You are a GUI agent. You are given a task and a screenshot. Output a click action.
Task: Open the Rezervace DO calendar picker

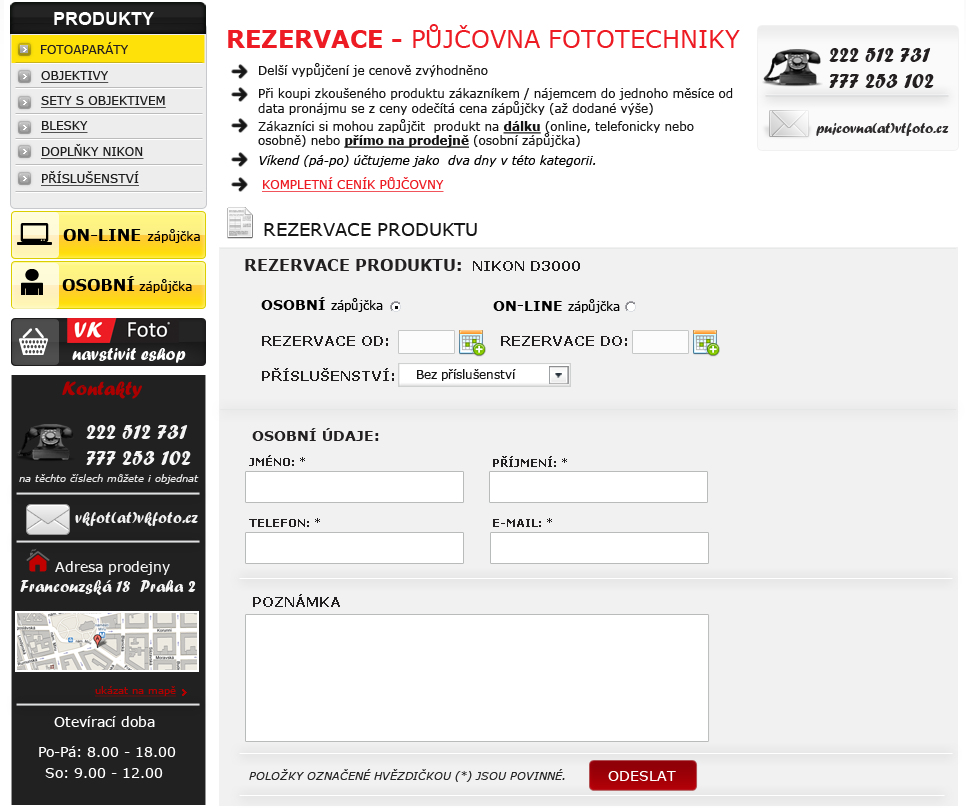[x=706, y=343]
